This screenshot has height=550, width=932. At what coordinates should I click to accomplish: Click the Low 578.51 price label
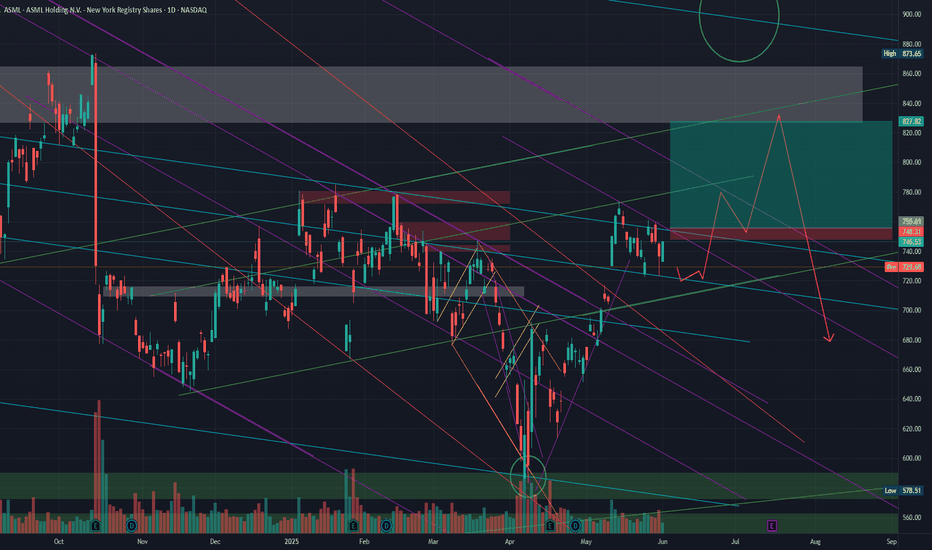coord(902,491)
